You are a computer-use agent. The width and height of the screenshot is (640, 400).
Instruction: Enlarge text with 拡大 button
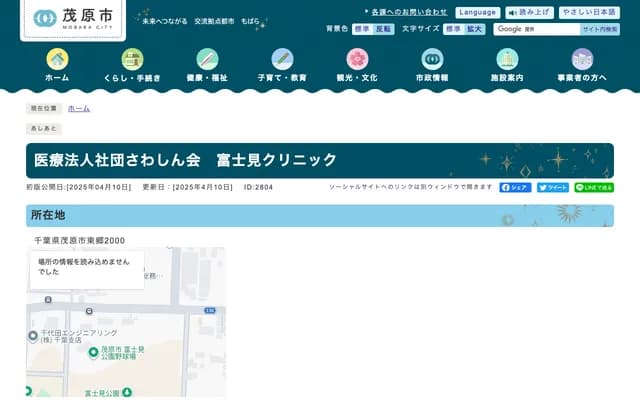[x=474, y=29]
